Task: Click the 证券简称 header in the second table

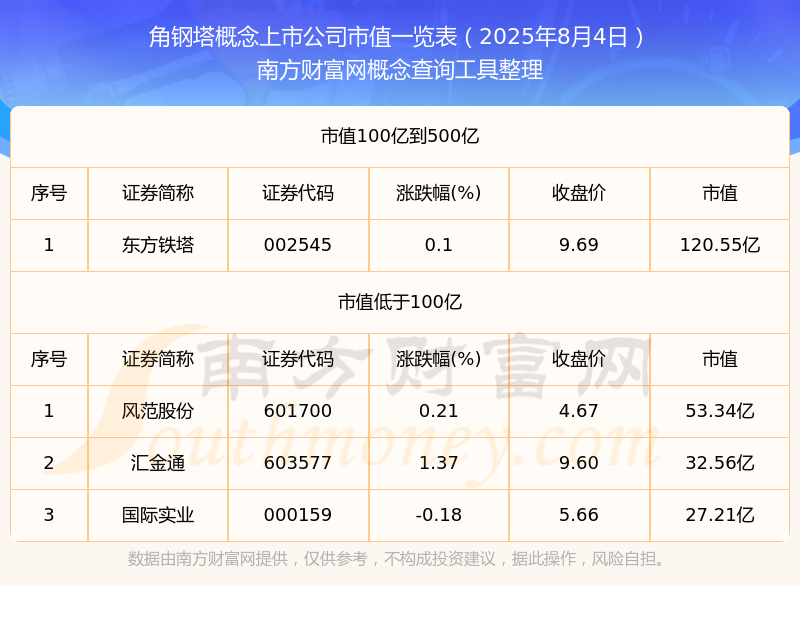Action: (158, 359)
